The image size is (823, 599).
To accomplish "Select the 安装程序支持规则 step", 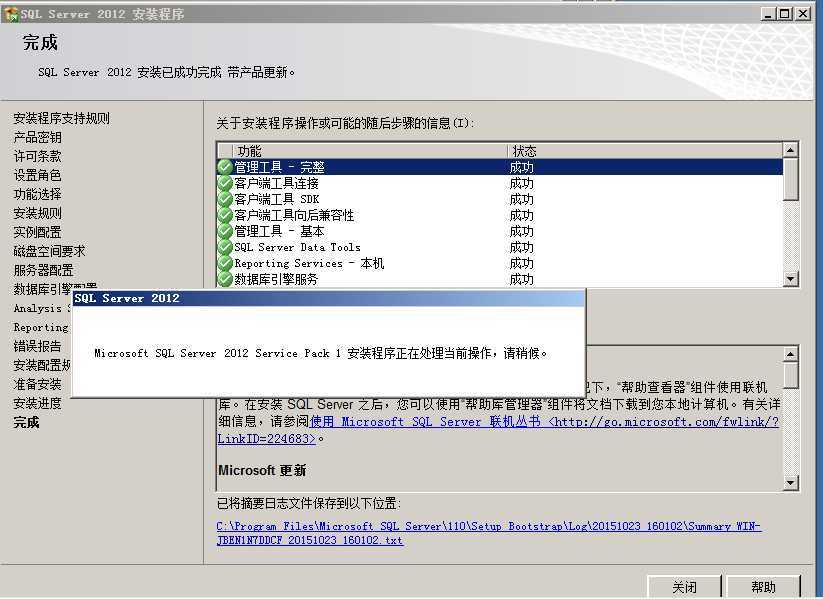I will pos(61,118).
